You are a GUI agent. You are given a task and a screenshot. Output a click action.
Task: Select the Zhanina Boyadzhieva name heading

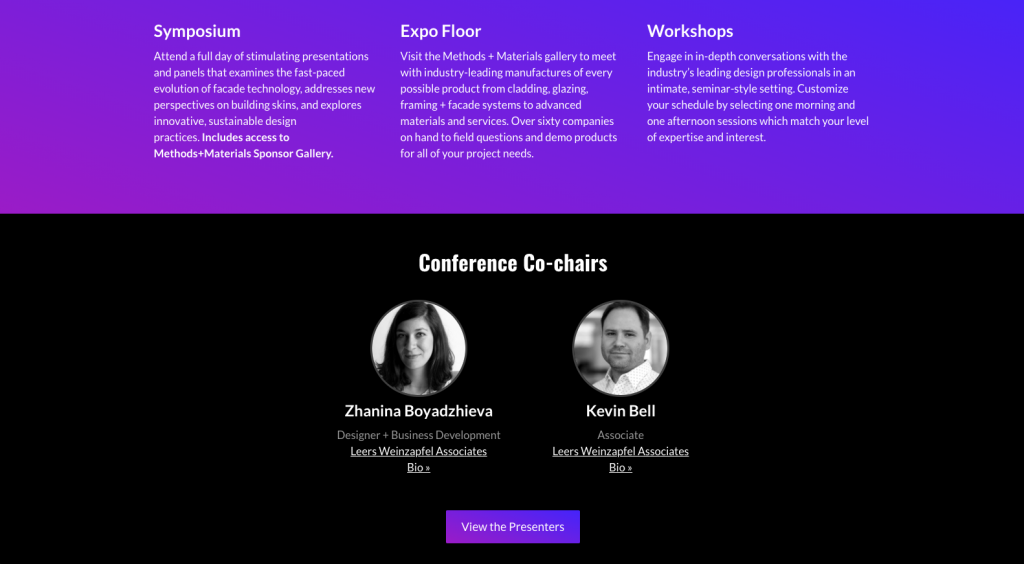(x=419, y=411)
